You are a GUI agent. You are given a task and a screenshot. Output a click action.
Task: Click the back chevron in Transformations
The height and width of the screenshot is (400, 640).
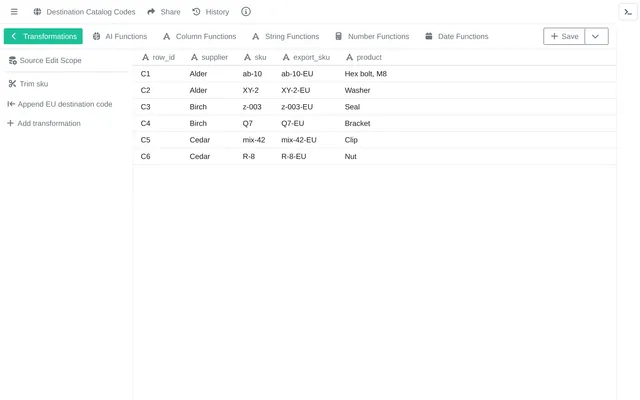click(13, 36)
